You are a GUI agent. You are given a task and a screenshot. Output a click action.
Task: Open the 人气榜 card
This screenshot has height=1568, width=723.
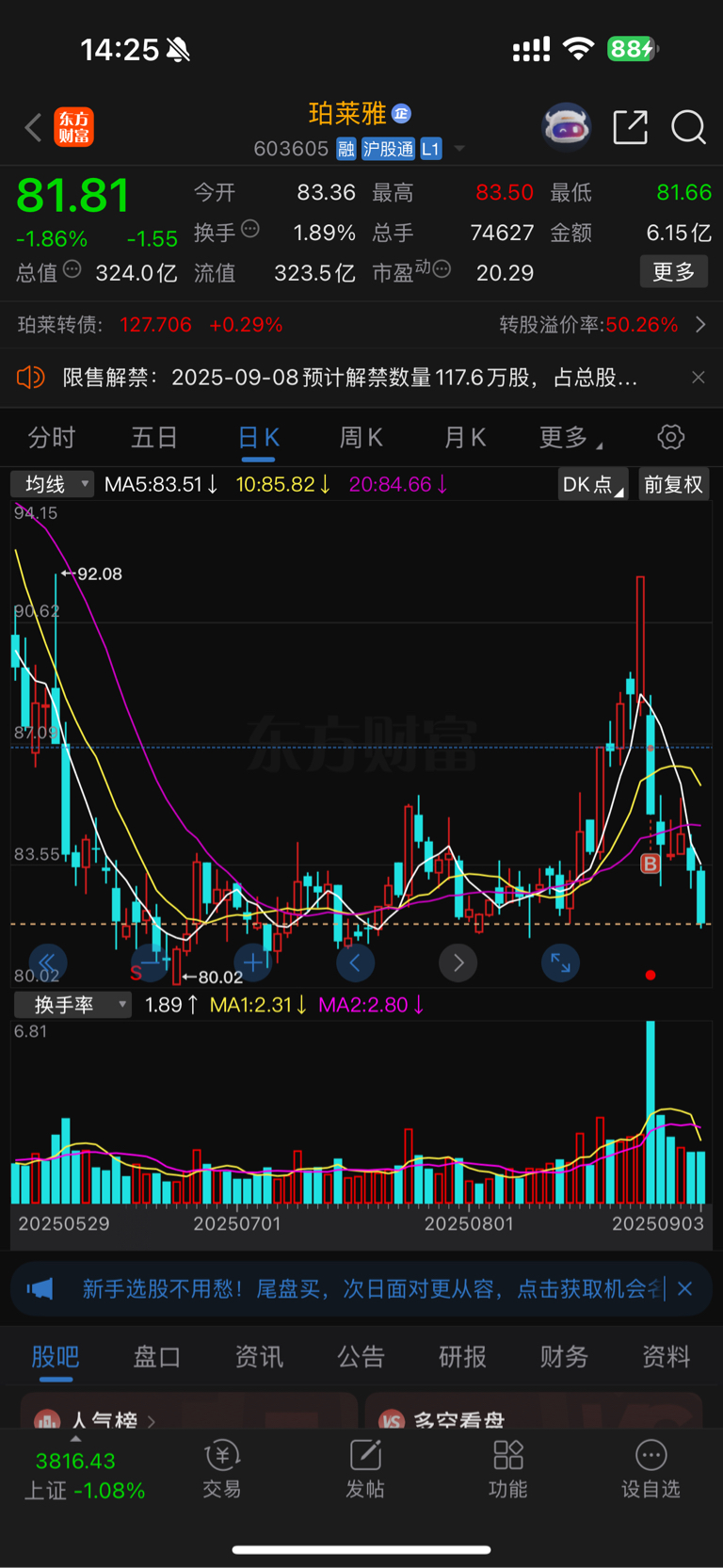point(189,1411)
